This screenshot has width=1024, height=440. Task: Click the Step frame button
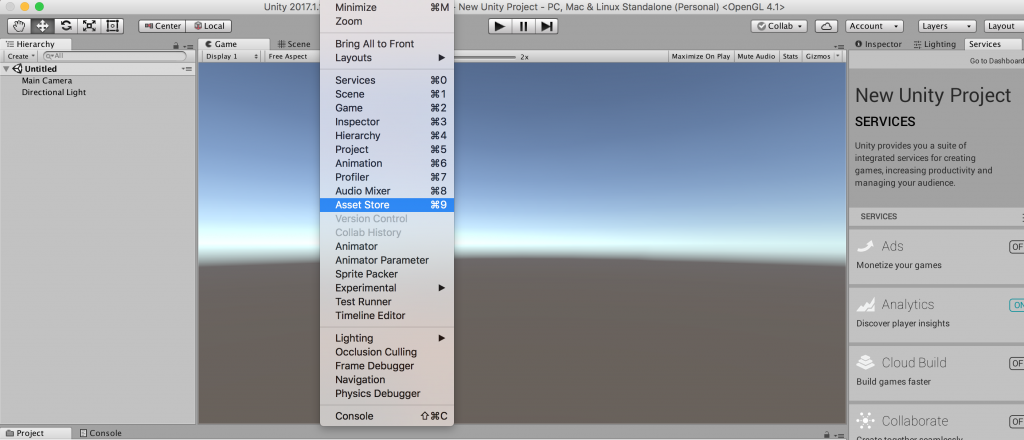(x=547, y=26)
